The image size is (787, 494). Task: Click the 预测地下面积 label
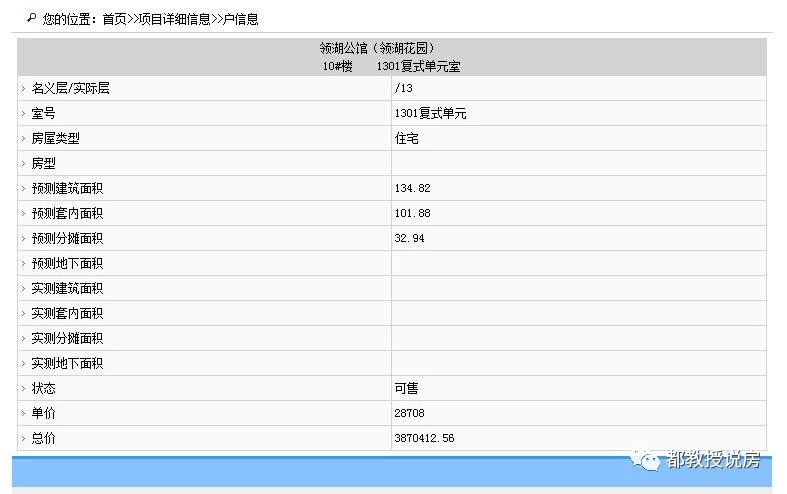[x=67, y=264]
